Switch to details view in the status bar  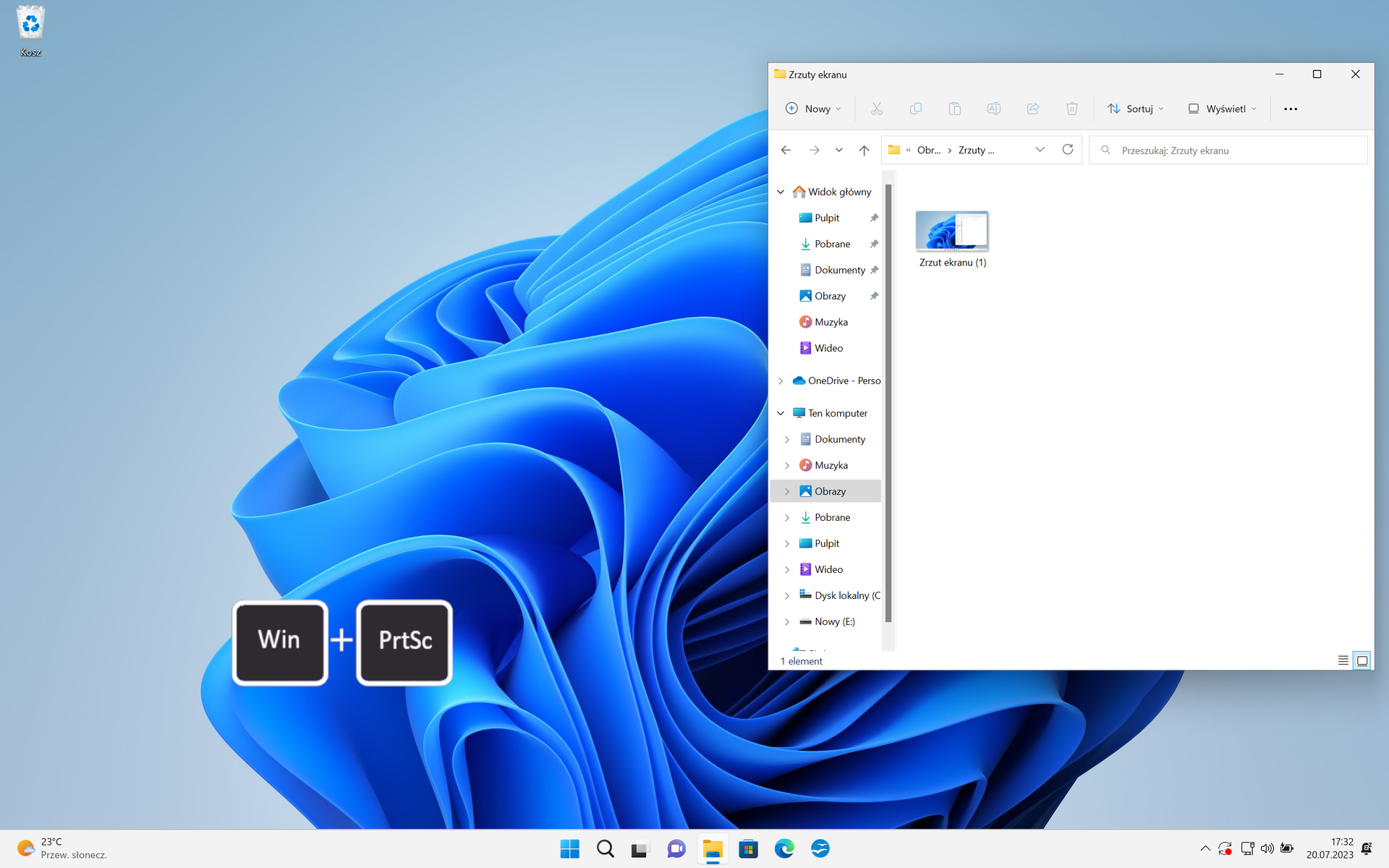click(x=1343, y=660)
